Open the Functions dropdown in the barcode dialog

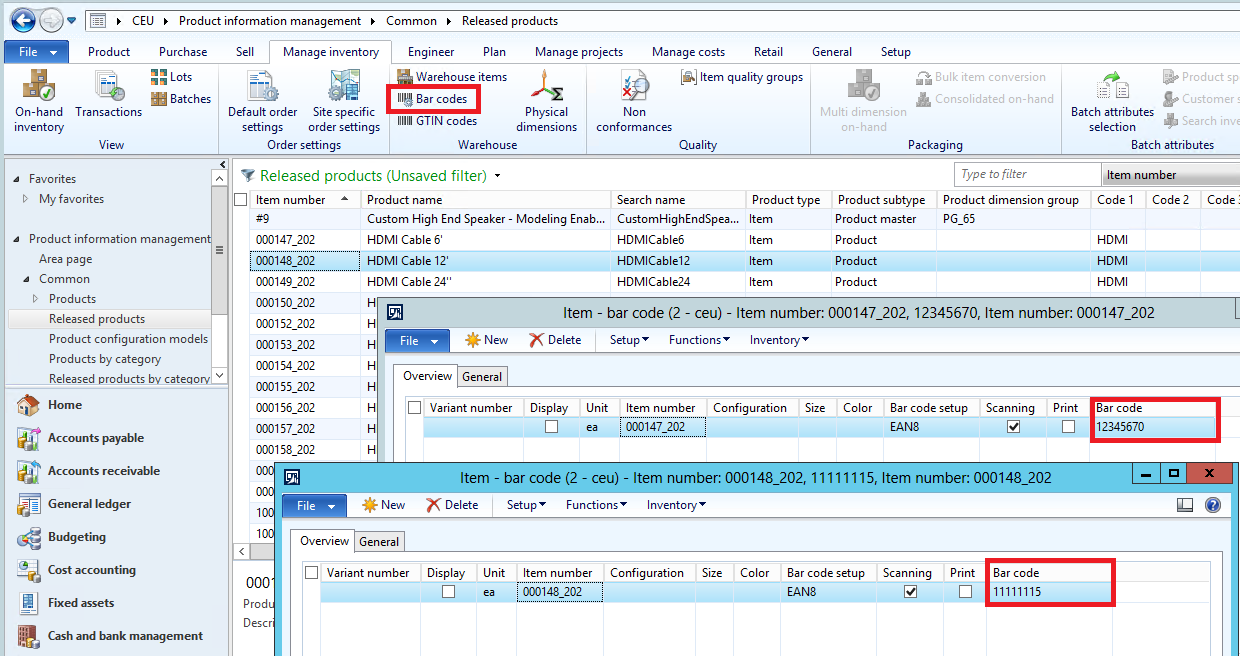(594, 505)
